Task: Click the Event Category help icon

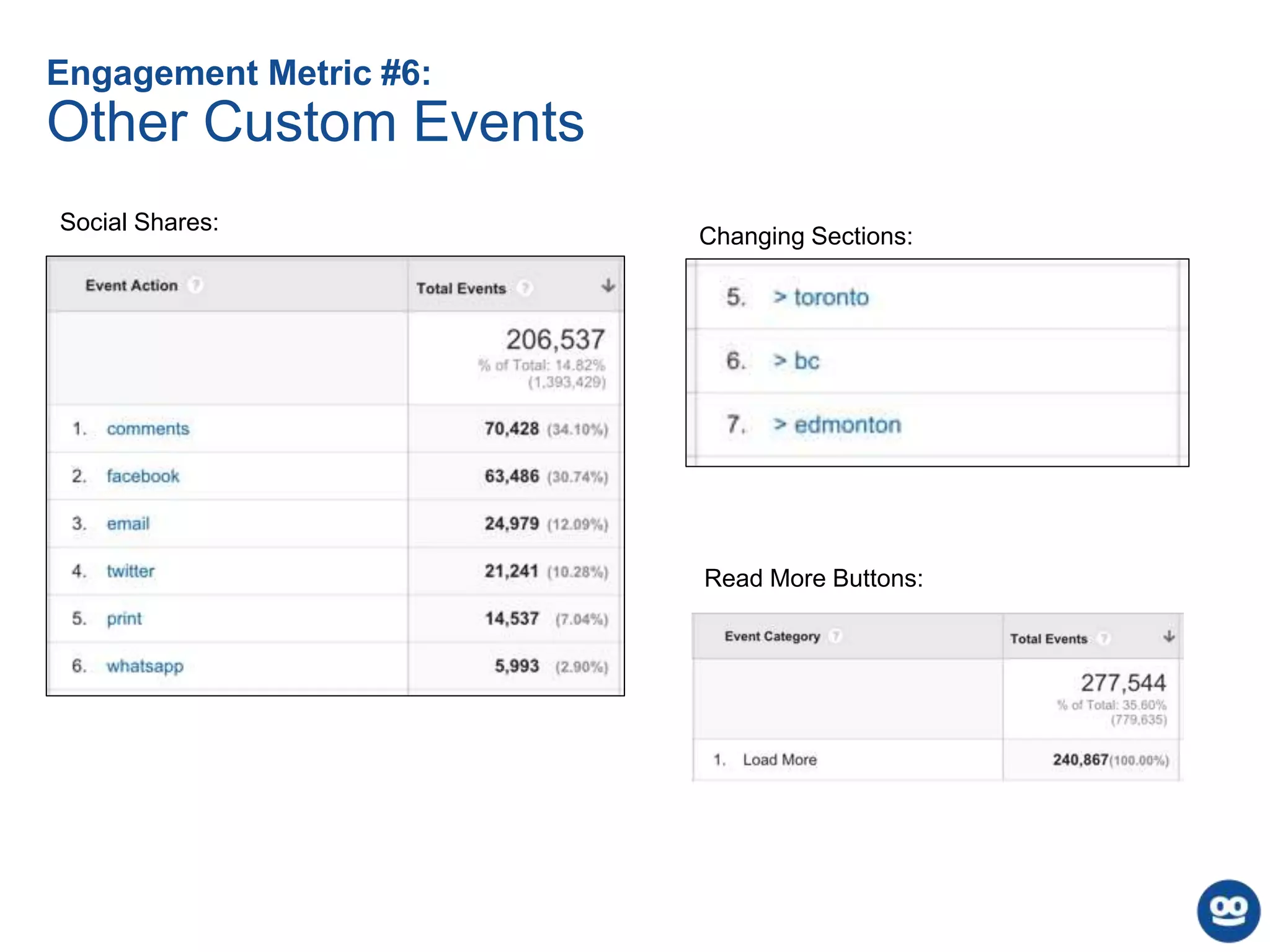Action: pos(835,637)
